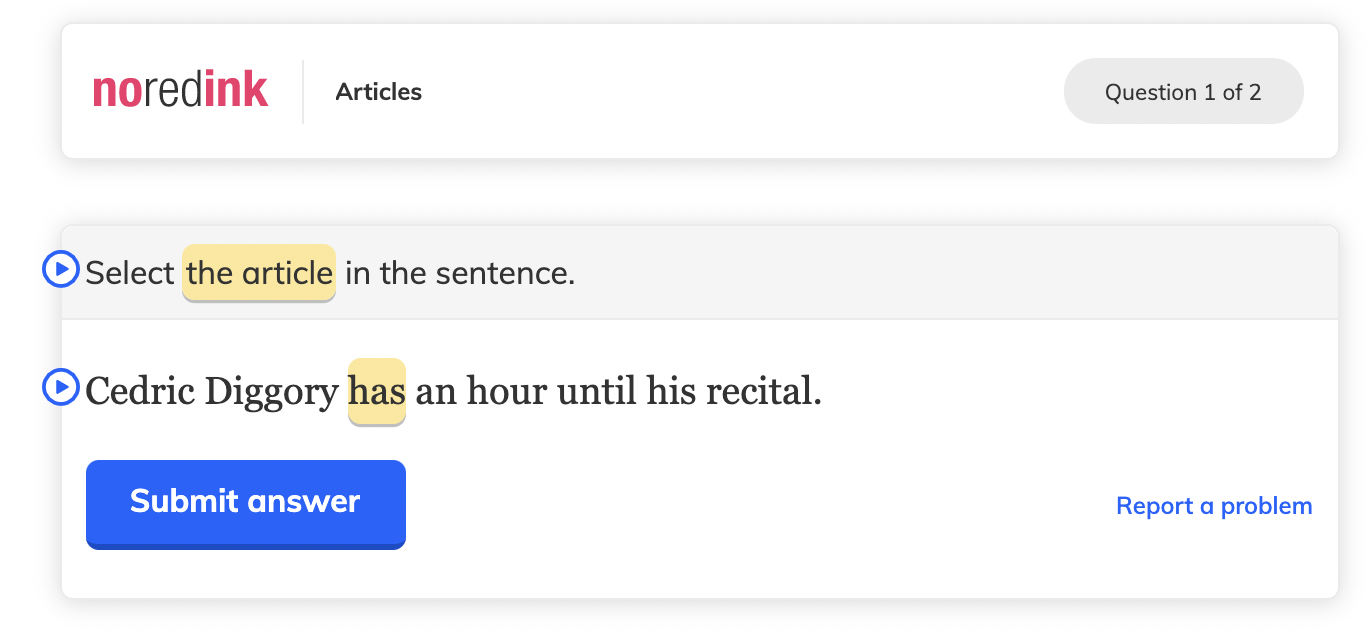The height and width of the screenshot is (632, 1366).
Task: Select the word "Diggory" in the sentence
Action: click(x=271, y=391)
